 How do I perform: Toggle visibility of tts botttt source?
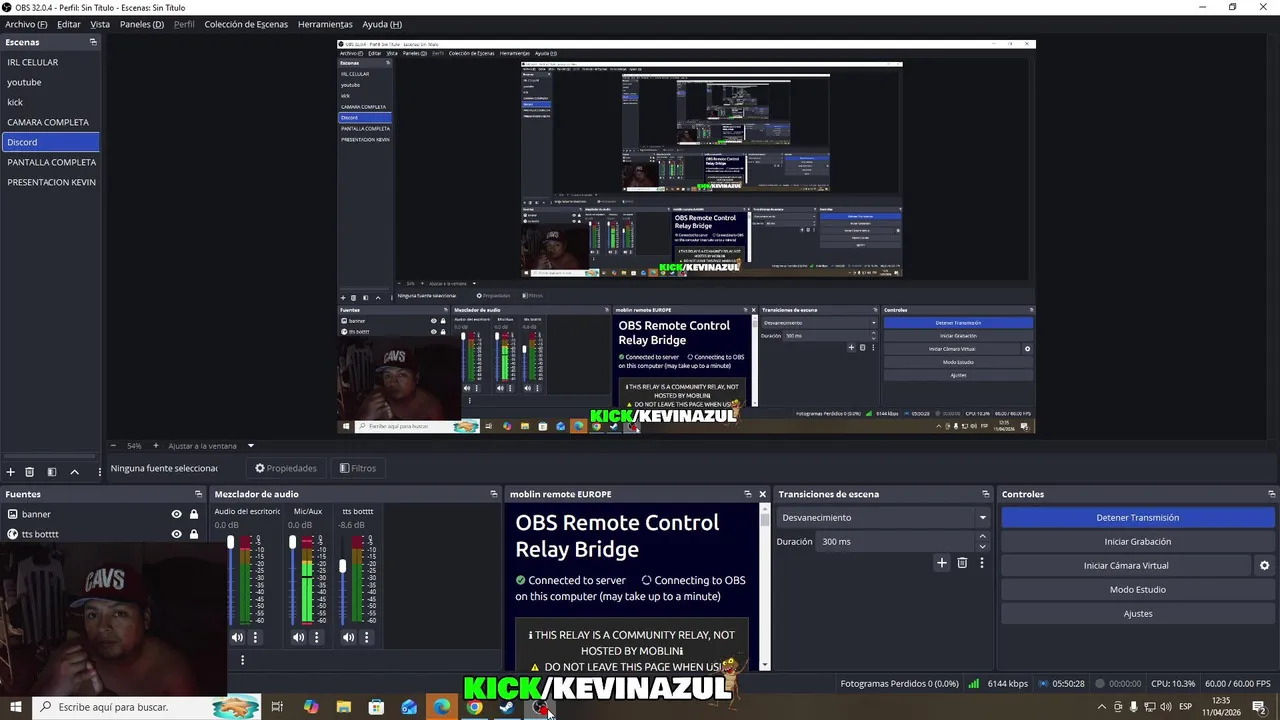[176, 534]
